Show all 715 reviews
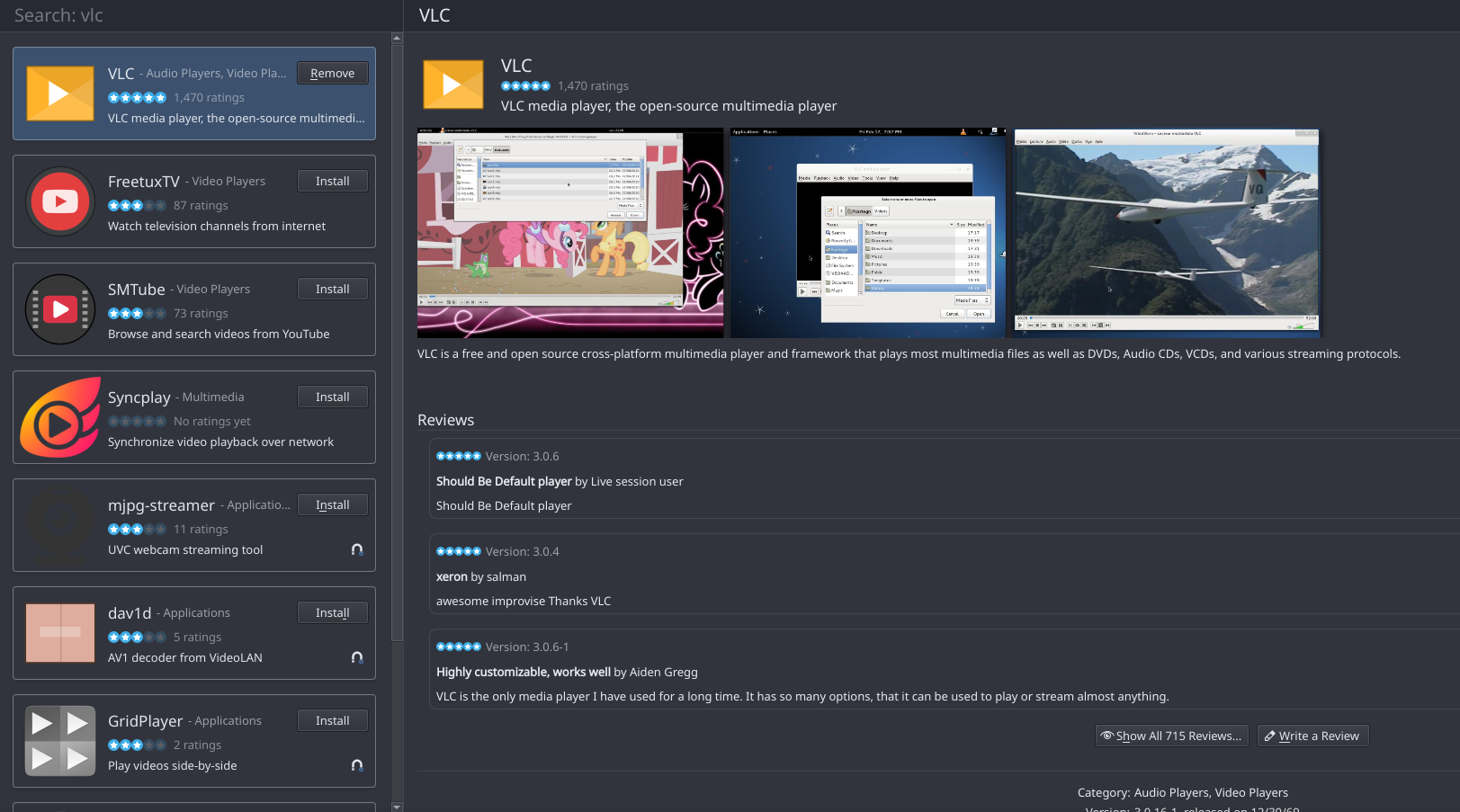 click(x=1171, y=736)
